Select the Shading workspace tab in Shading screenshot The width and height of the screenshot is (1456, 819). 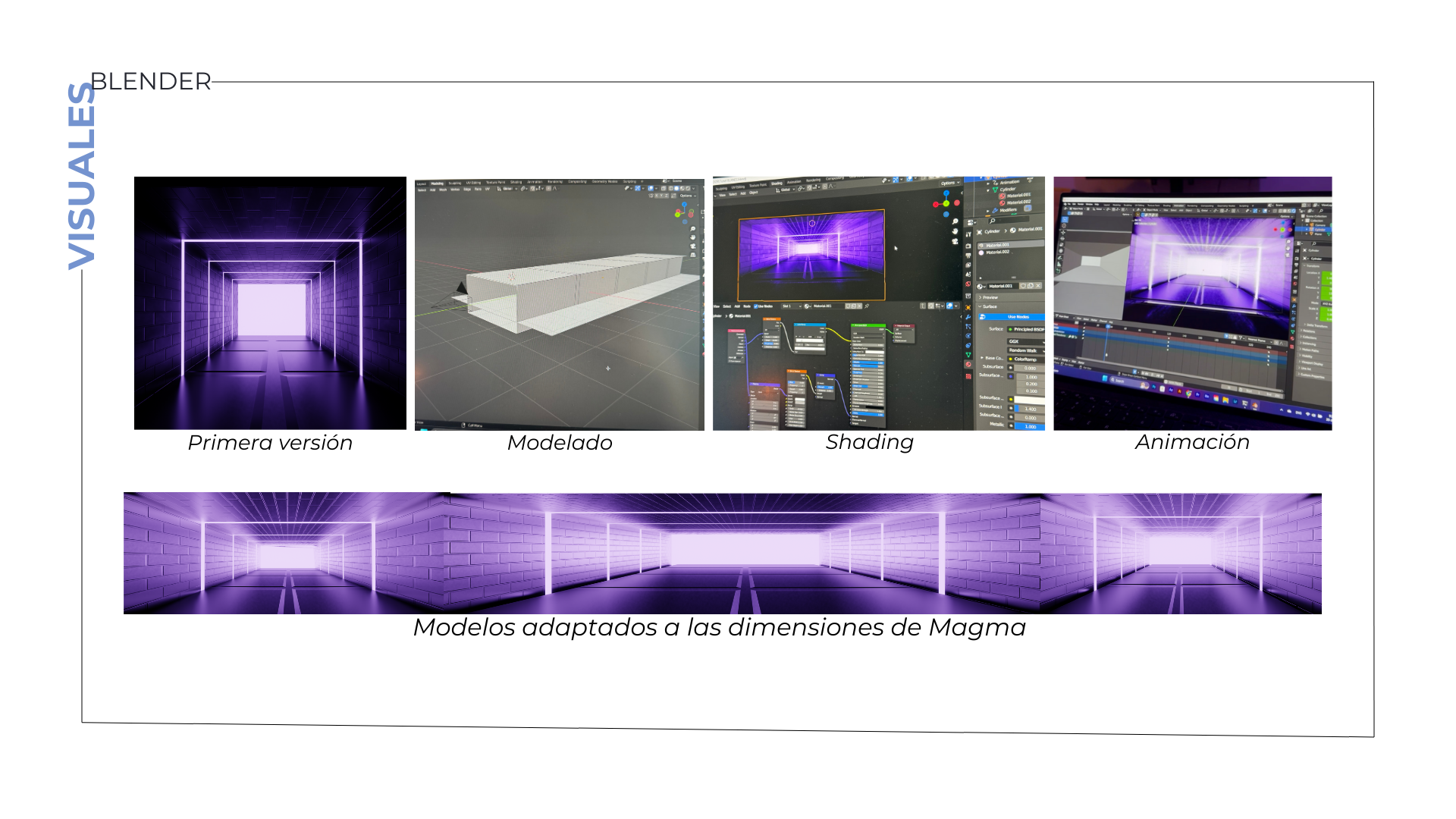(x=777, y=184)
